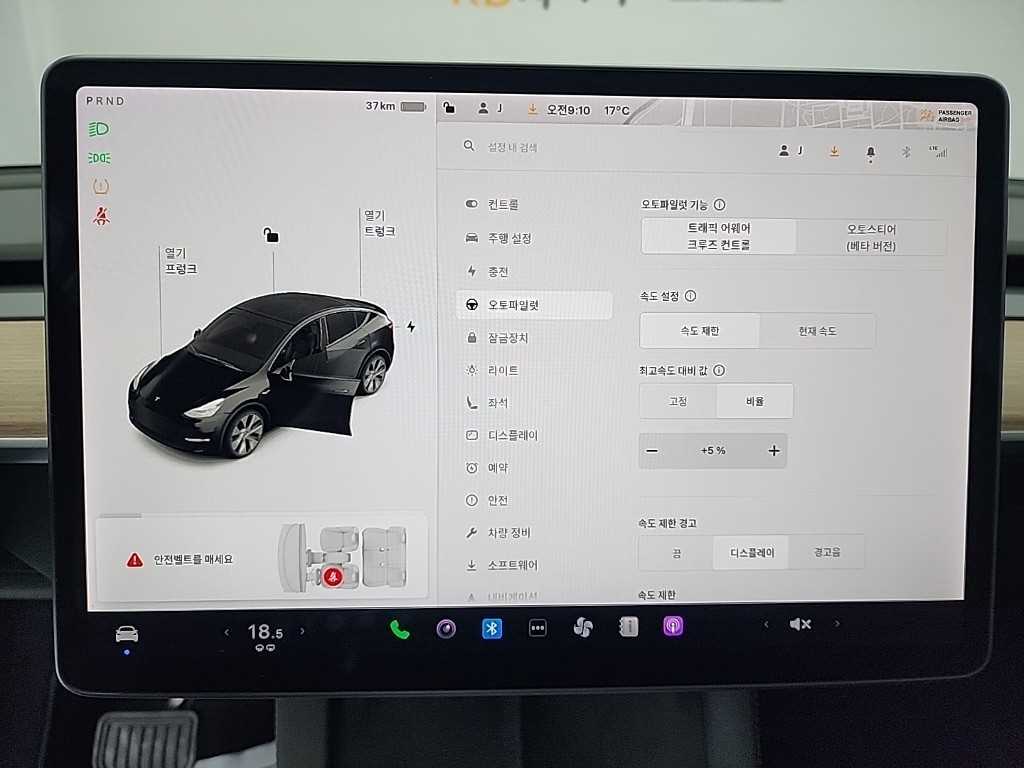Viewport: 1024px width, 768px height.
Task: Raise cabin temperature with right chevron
Action: [302, 631]
